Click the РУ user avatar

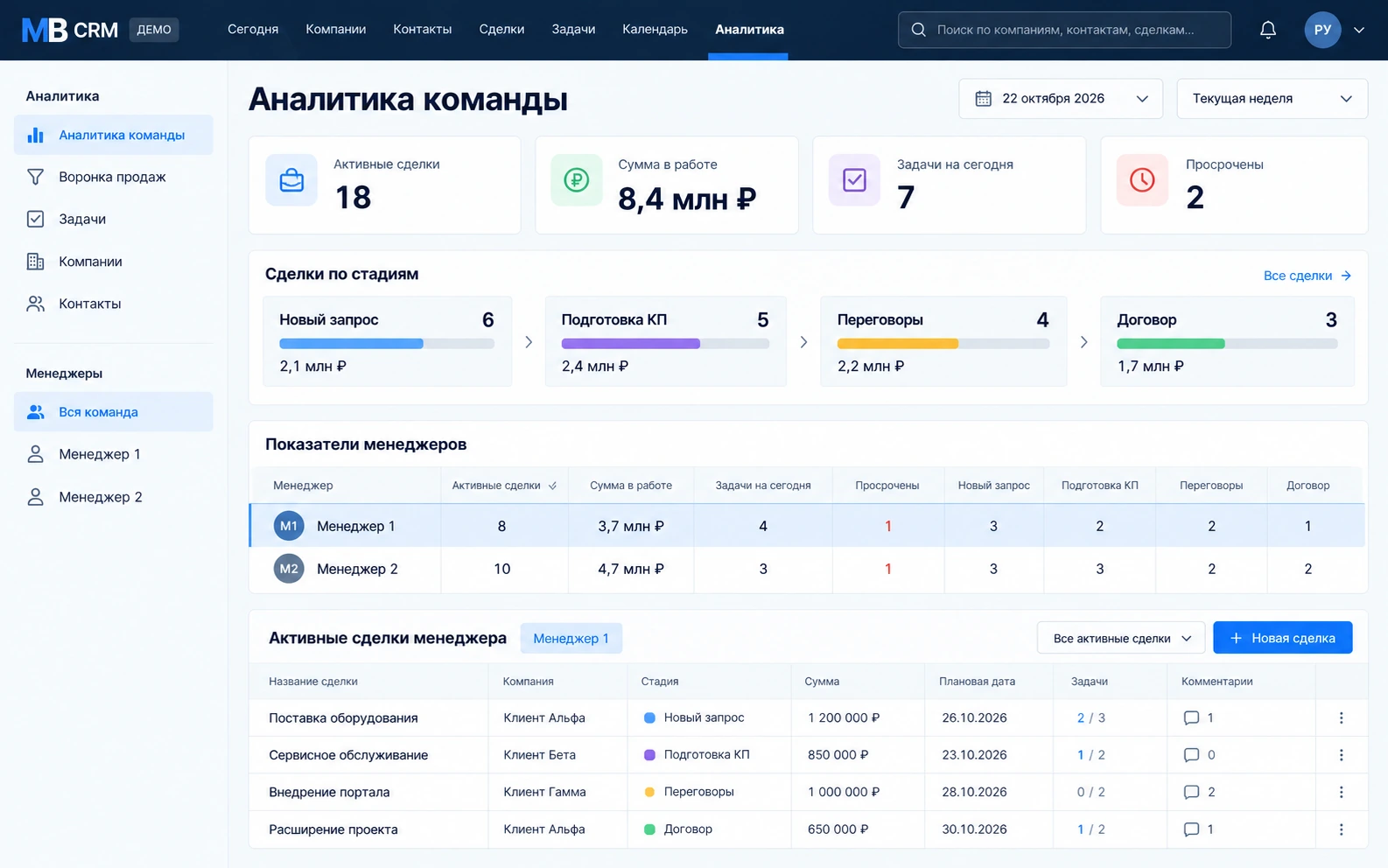1322,30
